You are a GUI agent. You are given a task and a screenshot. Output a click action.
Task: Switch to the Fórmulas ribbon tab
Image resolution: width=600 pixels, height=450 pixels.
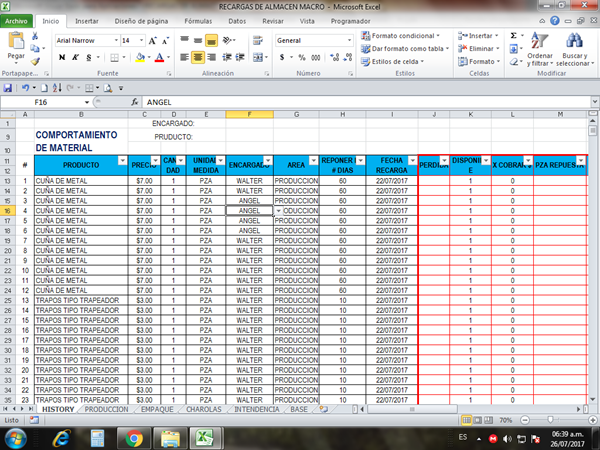198,20
